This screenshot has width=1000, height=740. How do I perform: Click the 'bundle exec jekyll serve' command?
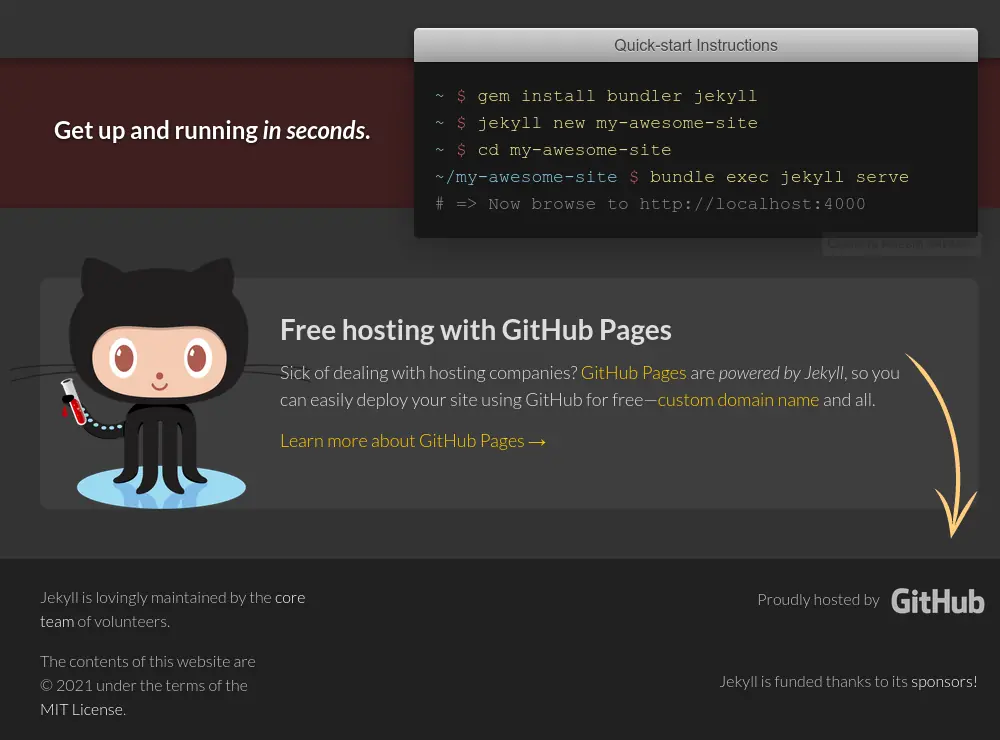point(779,177)
